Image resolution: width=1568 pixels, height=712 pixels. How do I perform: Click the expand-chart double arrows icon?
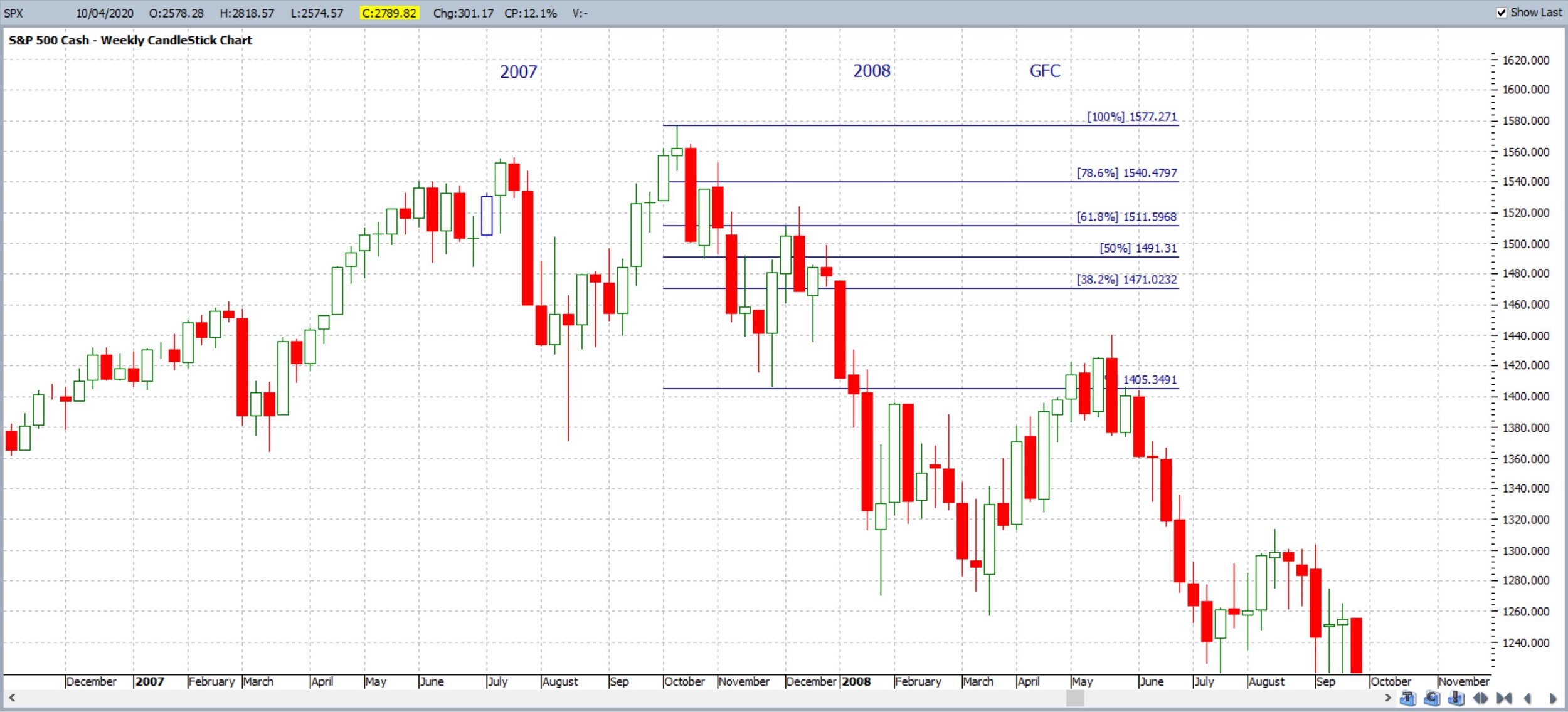[1480, 698]
